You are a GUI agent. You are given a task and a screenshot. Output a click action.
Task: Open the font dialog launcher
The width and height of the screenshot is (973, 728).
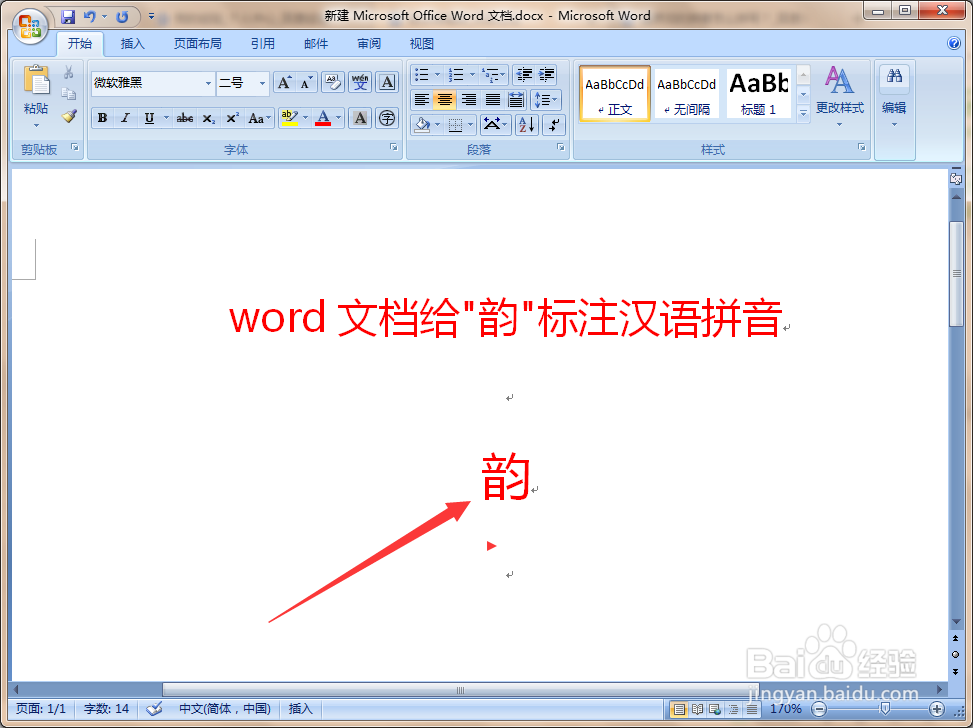click(393, 147)
